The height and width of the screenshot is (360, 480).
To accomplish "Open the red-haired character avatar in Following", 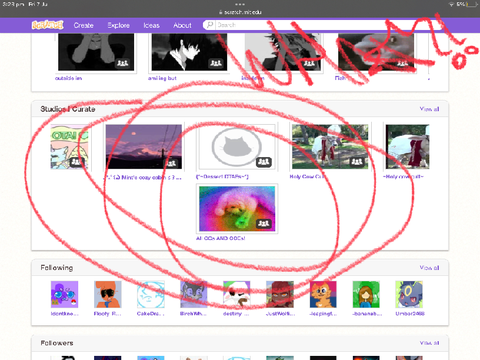I will [280, 294].
